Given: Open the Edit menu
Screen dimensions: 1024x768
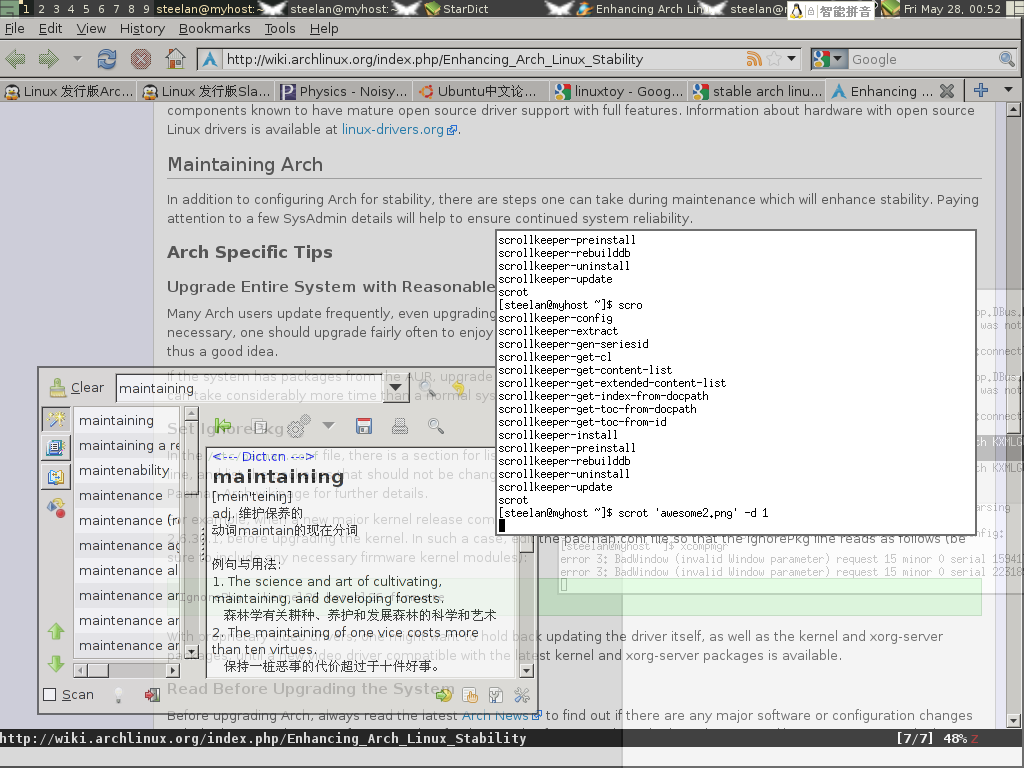Looking at the screenshot, I should pos(50,29).
